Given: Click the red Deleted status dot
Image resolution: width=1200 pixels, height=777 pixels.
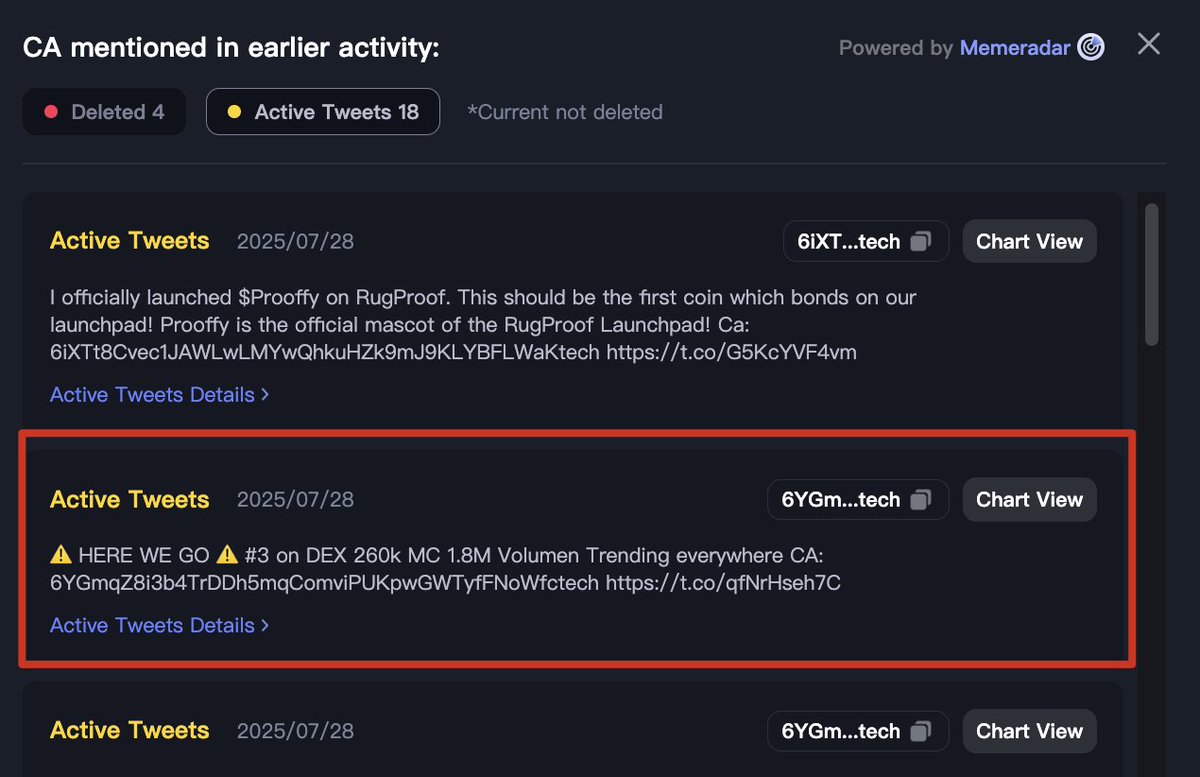Looking at the screenshot, I should coord(51,112).
